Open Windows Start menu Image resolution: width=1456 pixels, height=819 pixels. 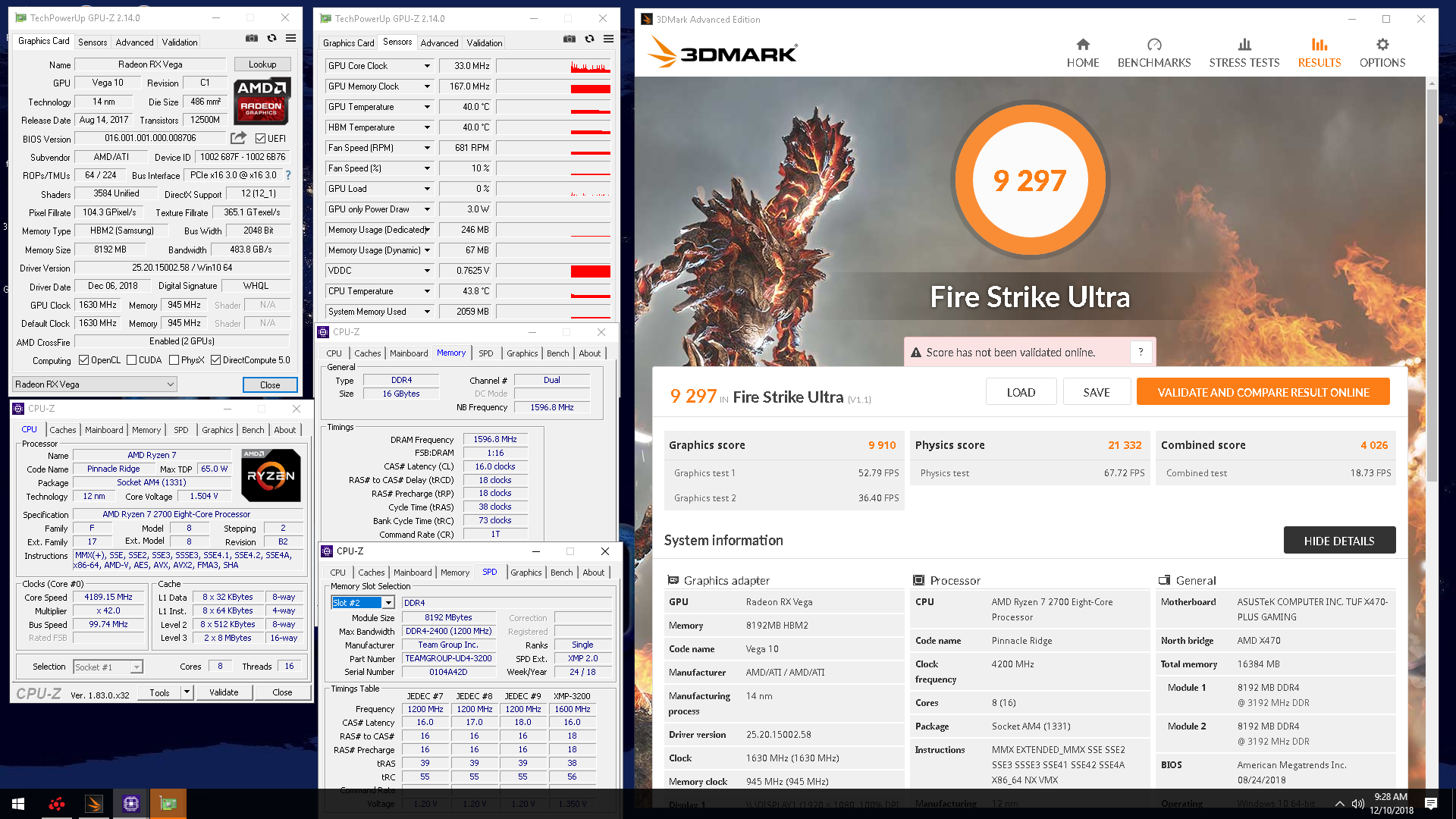pos(18,804)
